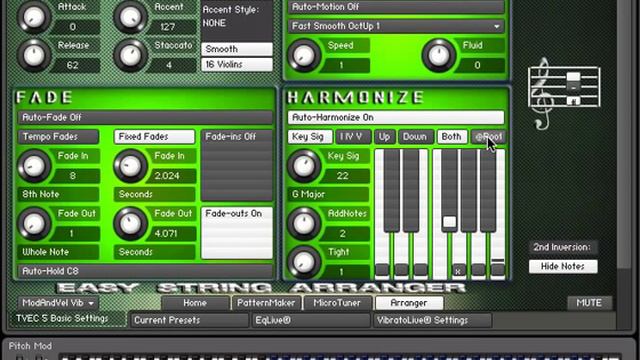Switch to the PatternMaker tab
Image resolution: width=640 pixels, height=360 pixels.
click(x=266, y=303)
